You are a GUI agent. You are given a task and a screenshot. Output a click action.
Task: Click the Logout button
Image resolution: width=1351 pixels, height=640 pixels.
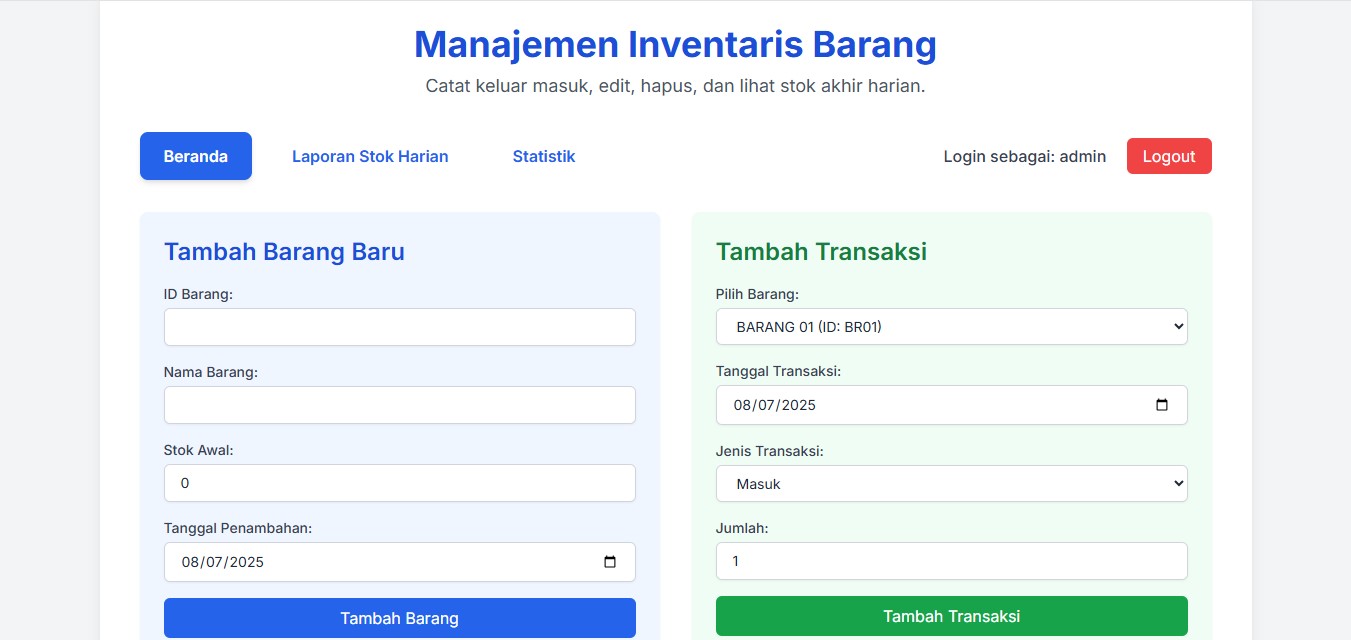[x=1168, y=156]
